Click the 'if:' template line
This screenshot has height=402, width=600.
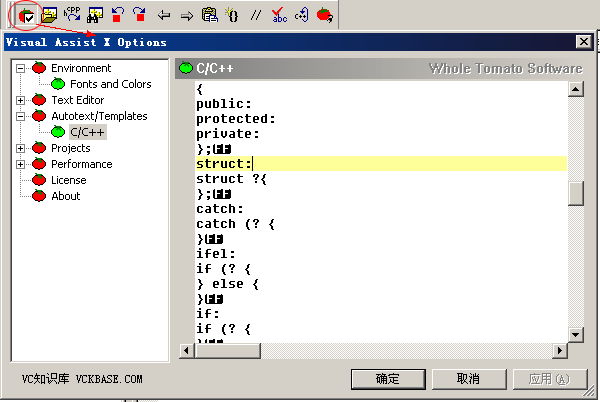pos(208,314)
